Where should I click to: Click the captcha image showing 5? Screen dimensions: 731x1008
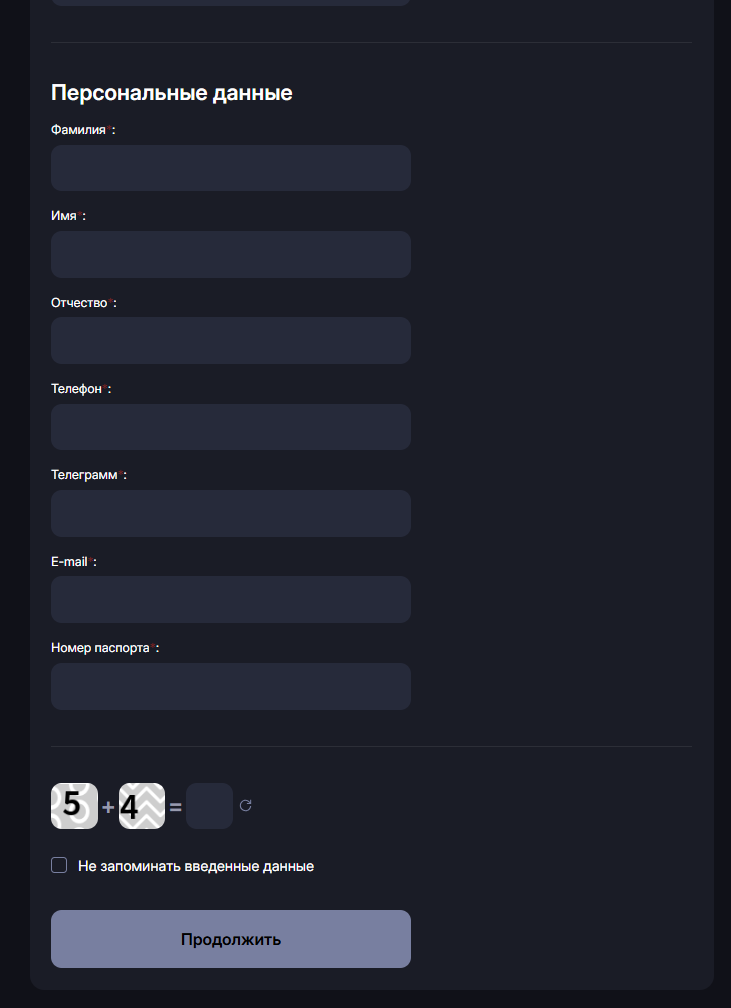point(74,806)
